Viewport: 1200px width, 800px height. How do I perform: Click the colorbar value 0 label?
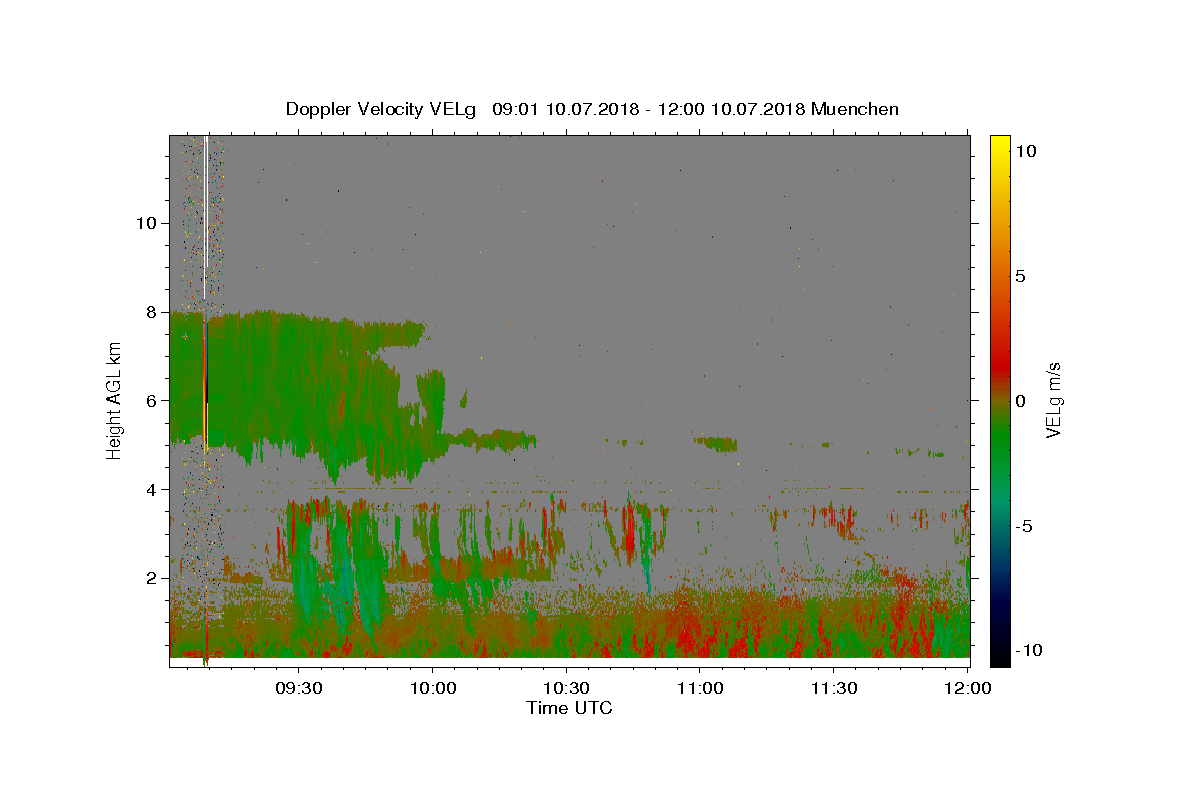(1020, 401)
